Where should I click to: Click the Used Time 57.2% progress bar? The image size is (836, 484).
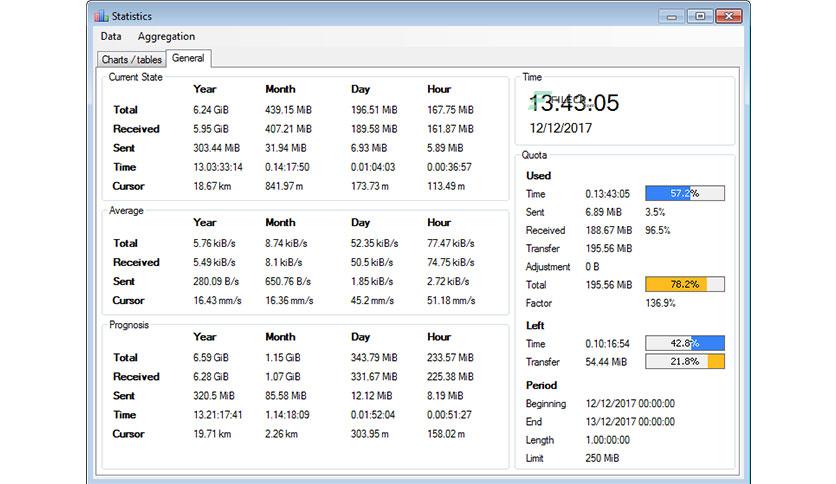685,193
